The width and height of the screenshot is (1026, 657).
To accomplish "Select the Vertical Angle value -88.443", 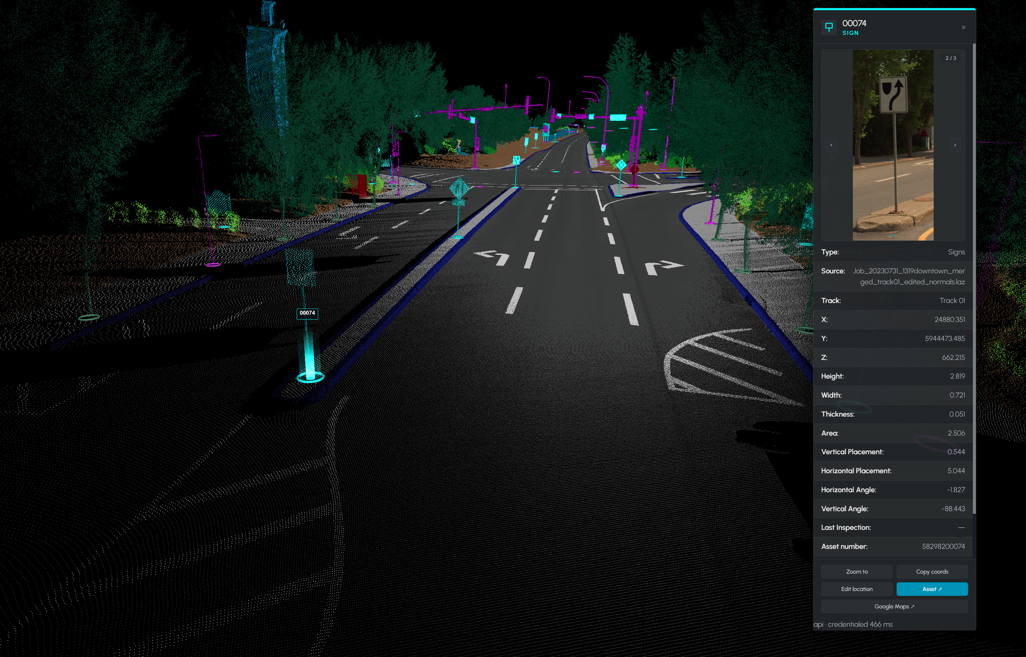I will (x=954, y=509).
